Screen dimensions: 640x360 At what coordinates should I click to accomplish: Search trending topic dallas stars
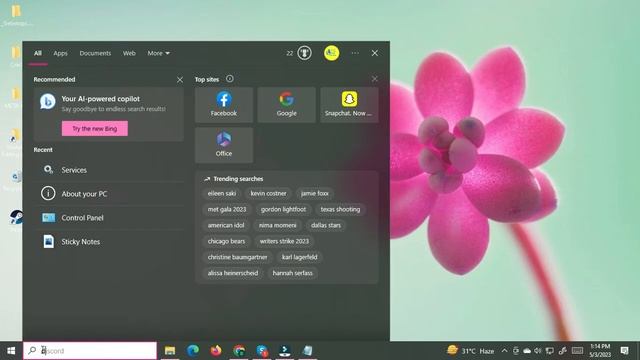tap(326, 225)
